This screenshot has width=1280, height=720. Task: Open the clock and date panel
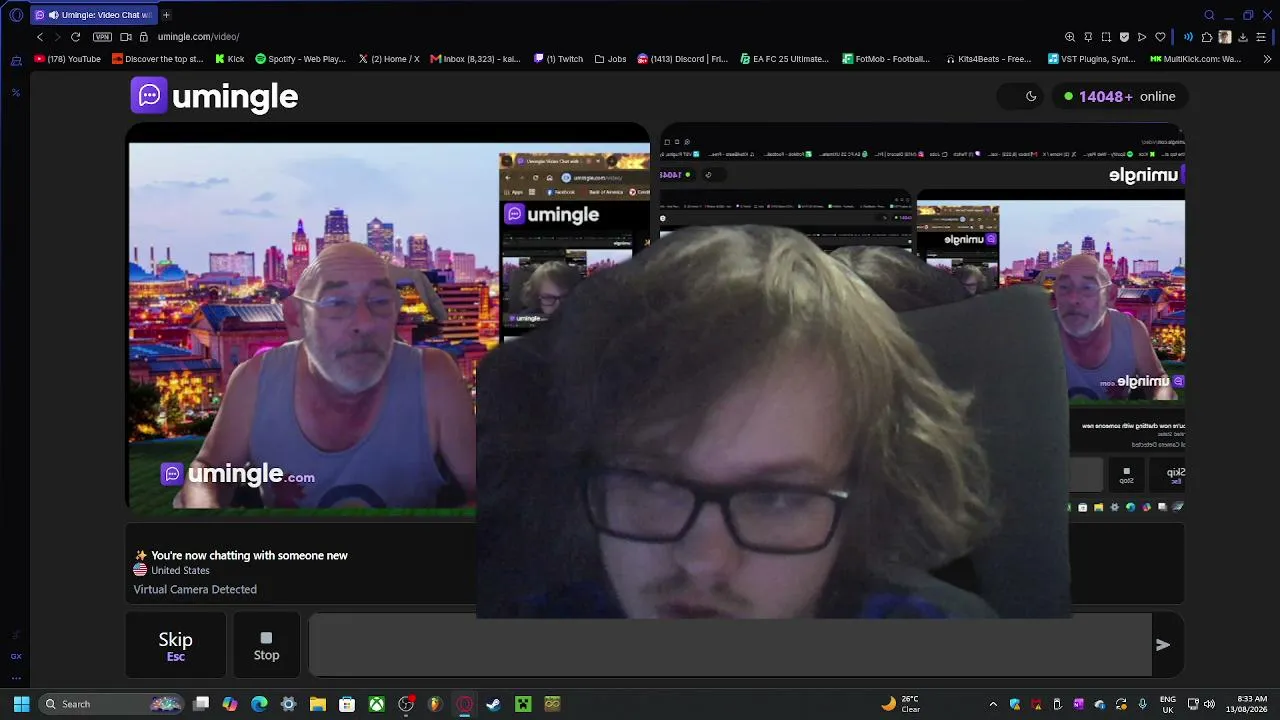point(1246,704)
